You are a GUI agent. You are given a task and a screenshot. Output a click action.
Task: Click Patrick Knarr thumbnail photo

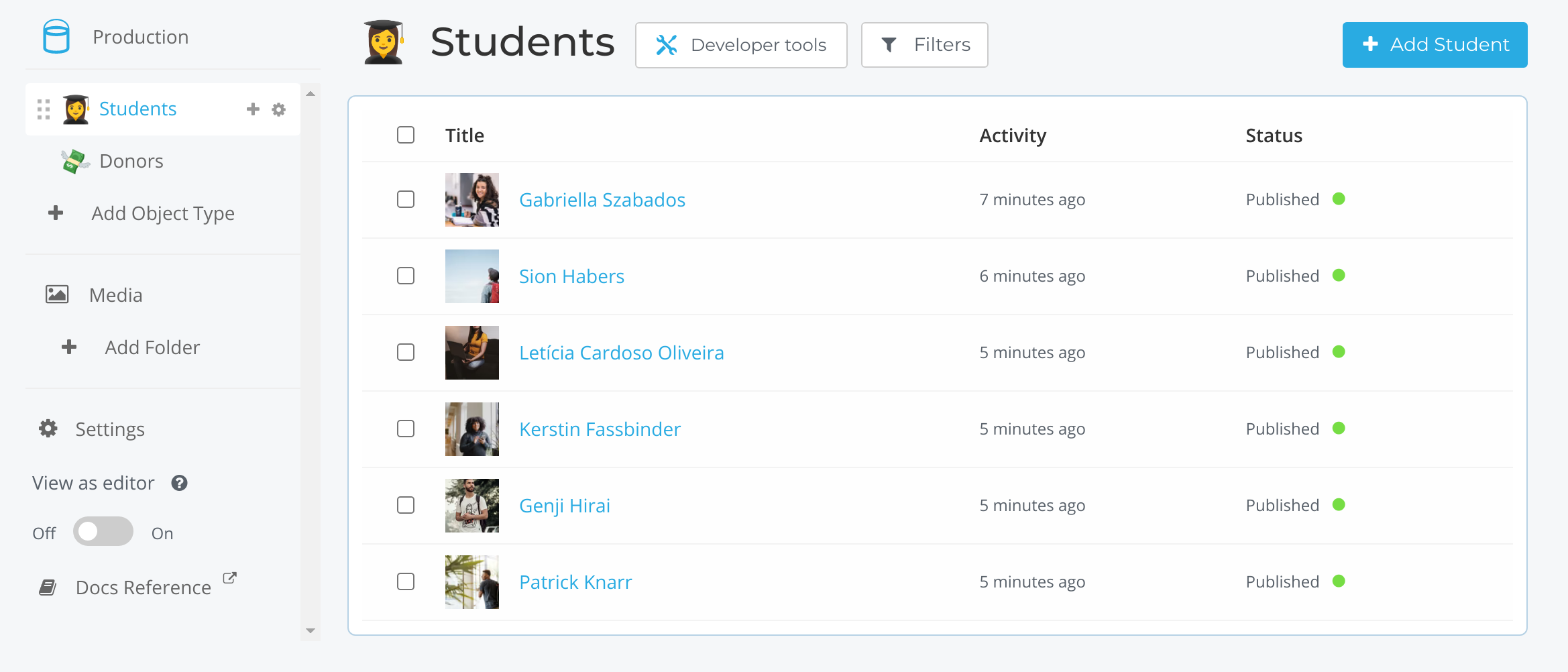point(472,582)
